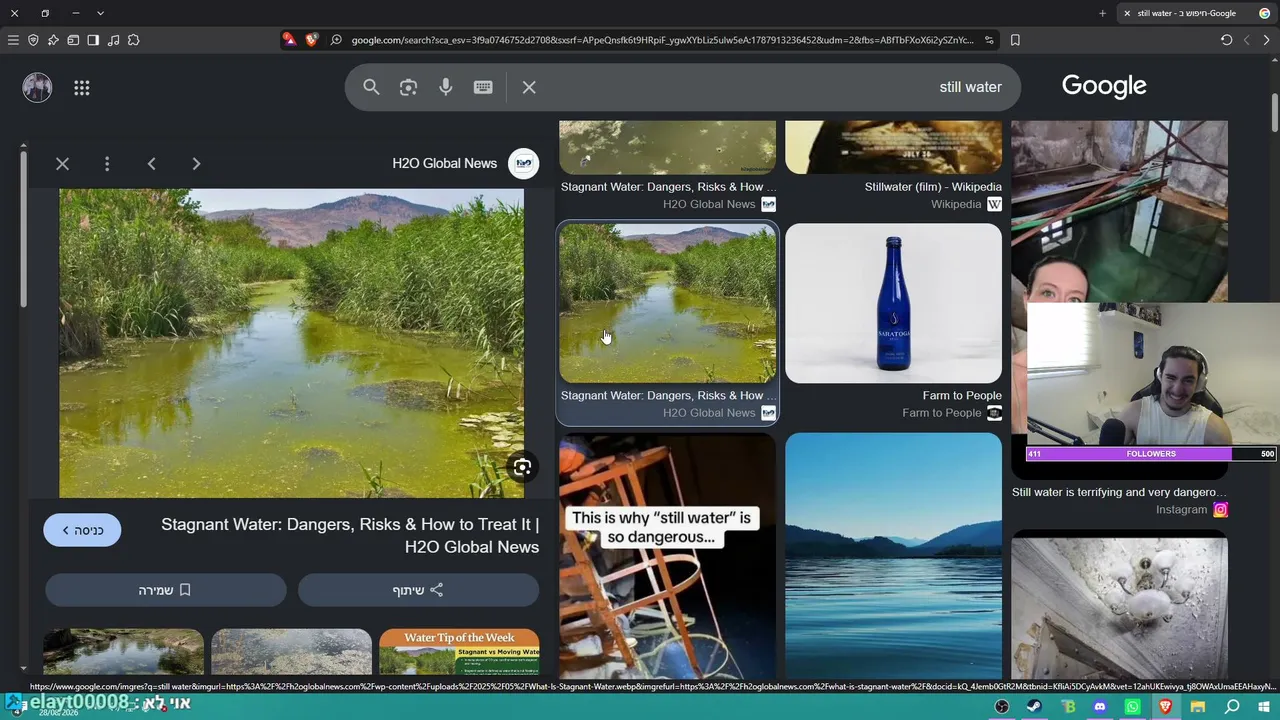Open the Brave VPN shield icon

pos(33,40)
